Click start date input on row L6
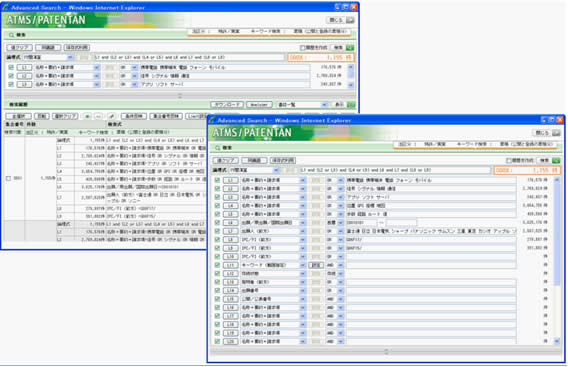568x367 pixels. [361, 222]
